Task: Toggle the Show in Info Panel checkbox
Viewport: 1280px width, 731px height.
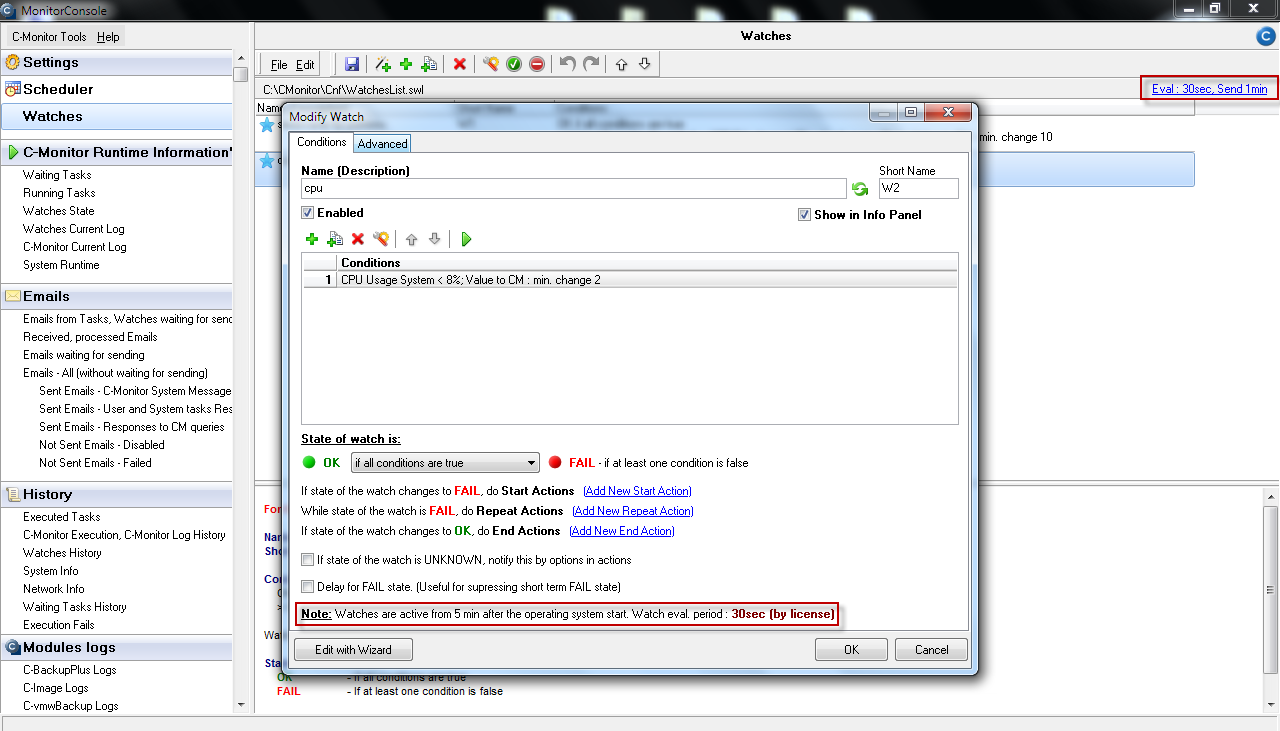Action: pos(805,215)
